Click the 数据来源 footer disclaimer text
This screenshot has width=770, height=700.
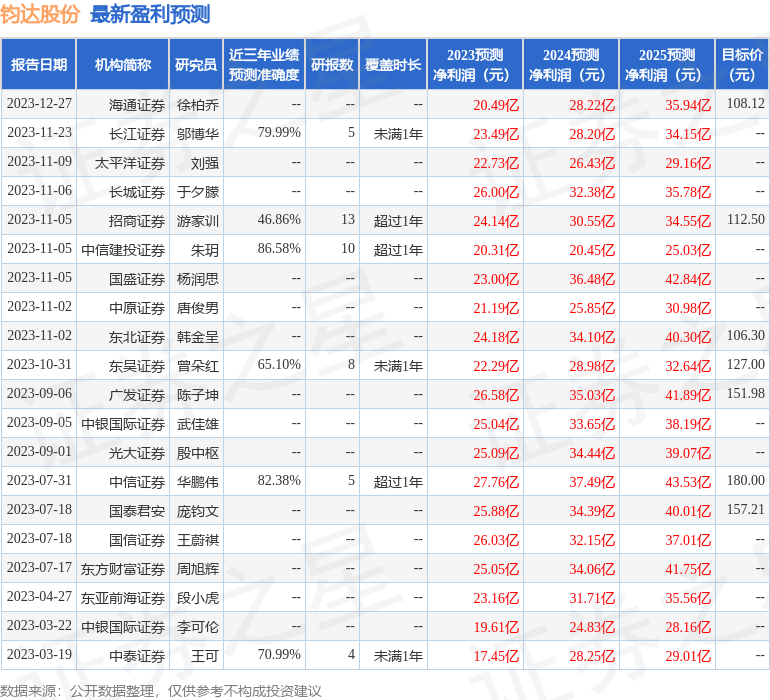click(x=161, y=691)
